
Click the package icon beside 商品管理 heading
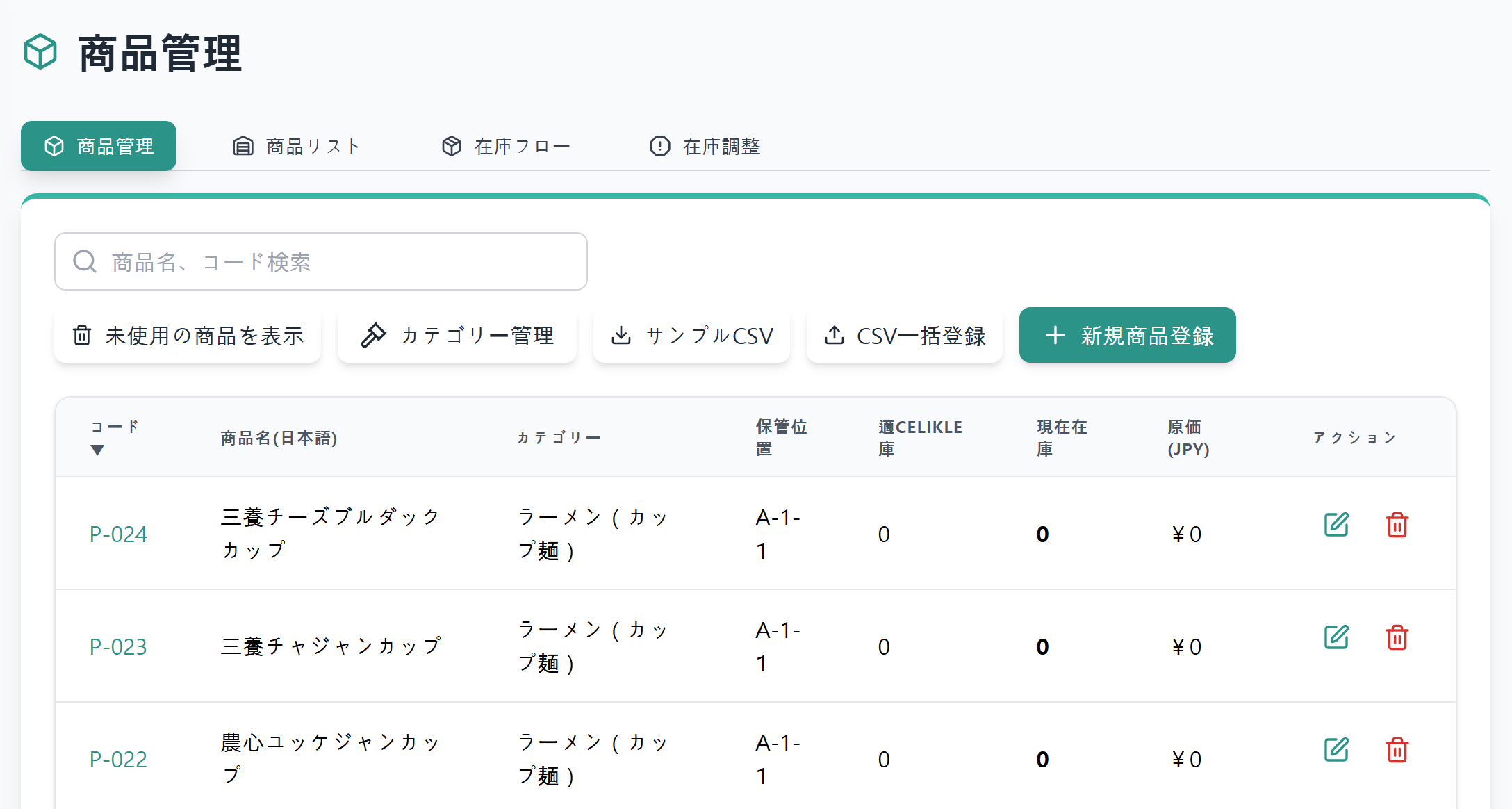[x=39, y=52]
